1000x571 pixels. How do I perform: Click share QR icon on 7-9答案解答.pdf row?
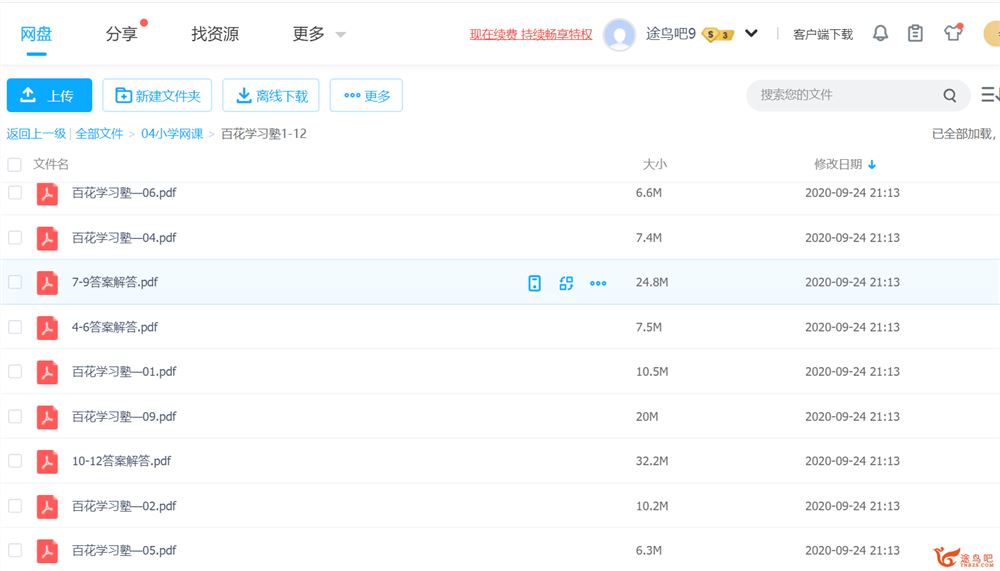point(566,283)
